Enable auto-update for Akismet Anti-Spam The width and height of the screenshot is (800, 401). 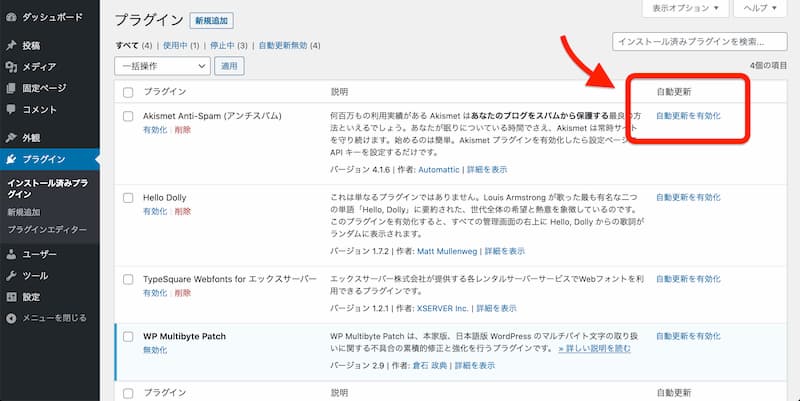[688, 116]
